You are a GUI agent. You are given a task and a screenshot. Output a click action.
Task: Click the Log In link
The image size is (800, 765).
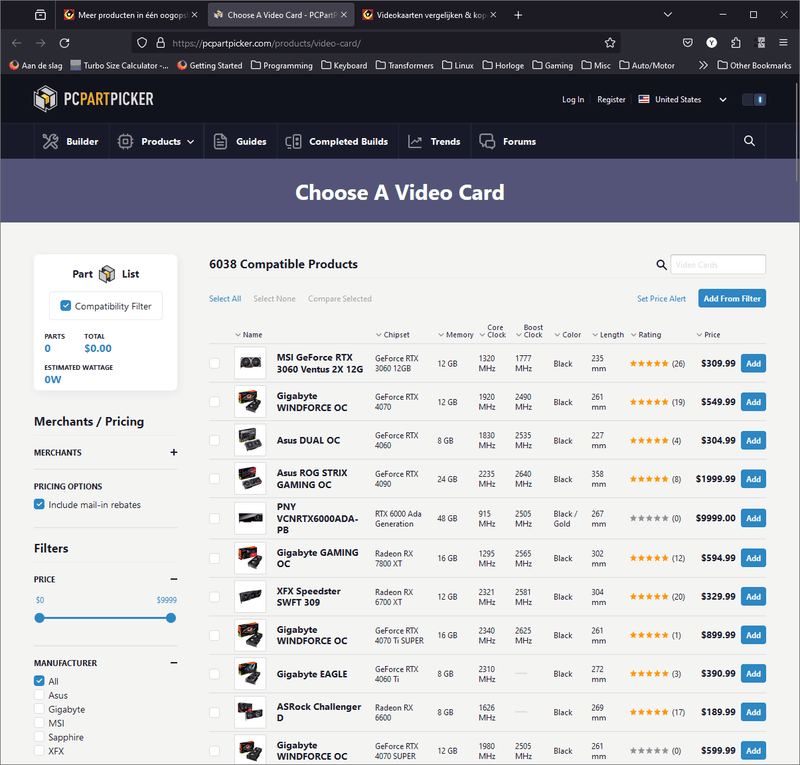pyautogui.click(x=573, y=100)
